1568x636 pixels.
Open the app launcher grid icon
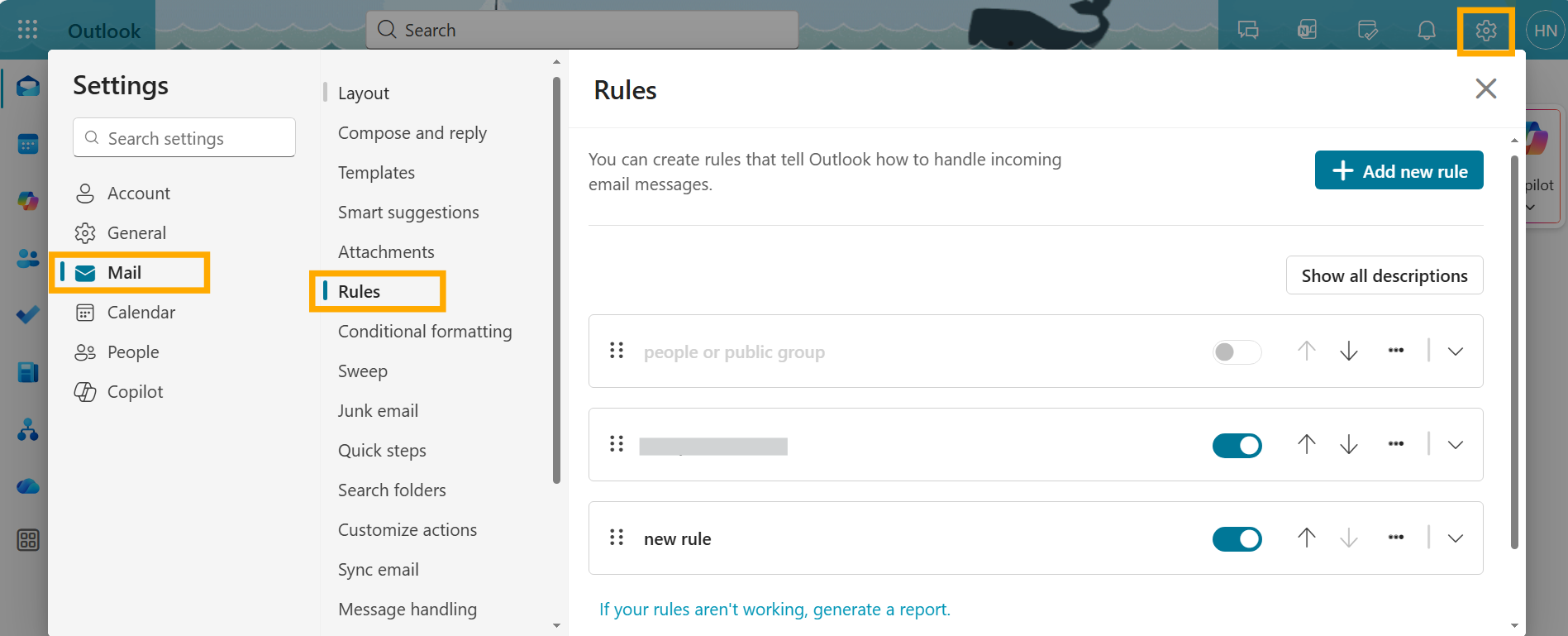tap(27, 30)
